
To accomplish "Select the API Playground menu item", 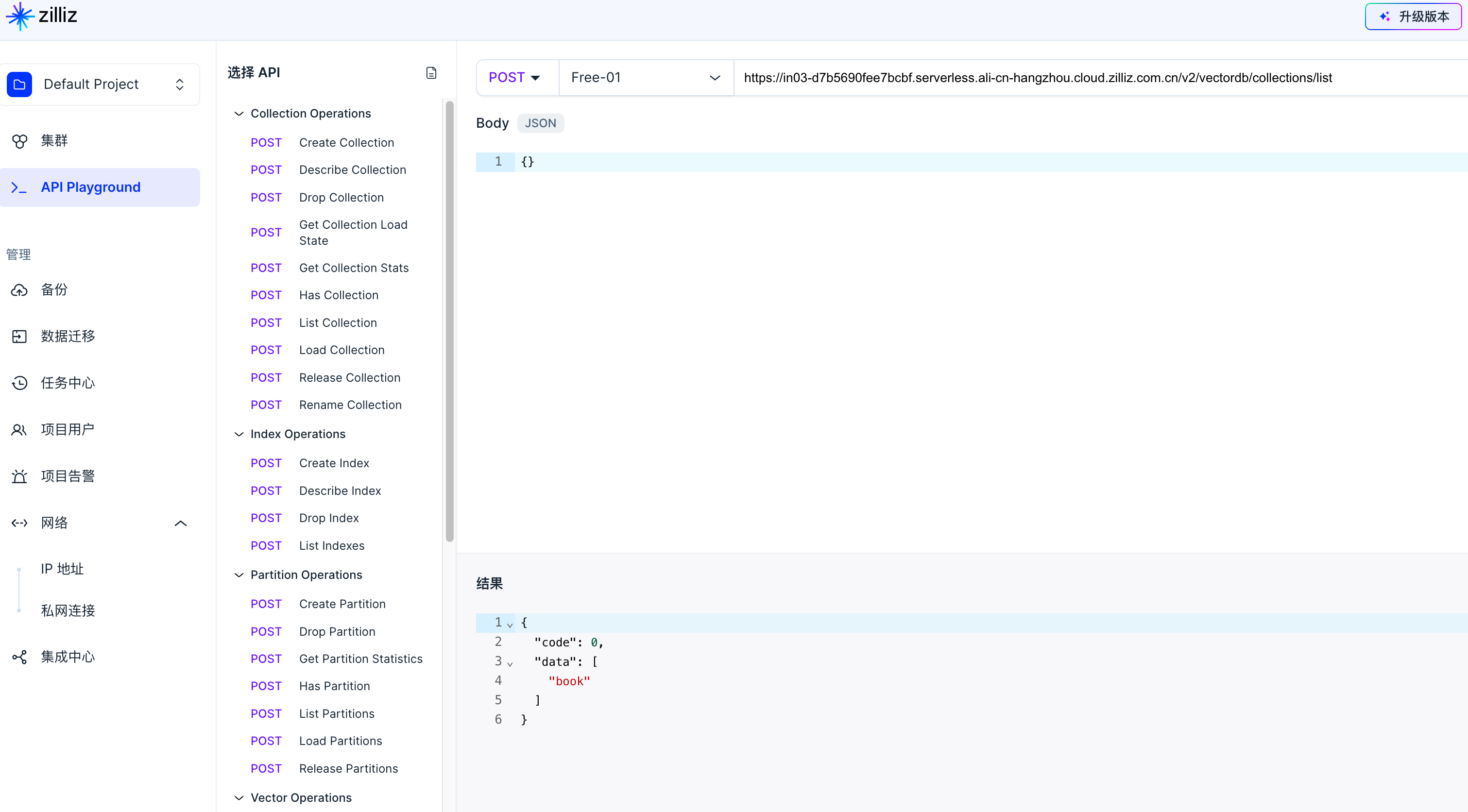I will [91, 187].
